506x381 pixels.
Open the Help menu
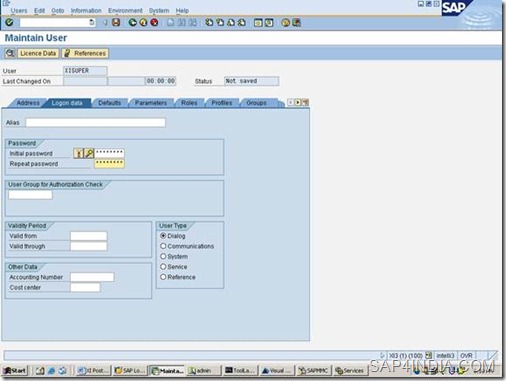[182, 11]
